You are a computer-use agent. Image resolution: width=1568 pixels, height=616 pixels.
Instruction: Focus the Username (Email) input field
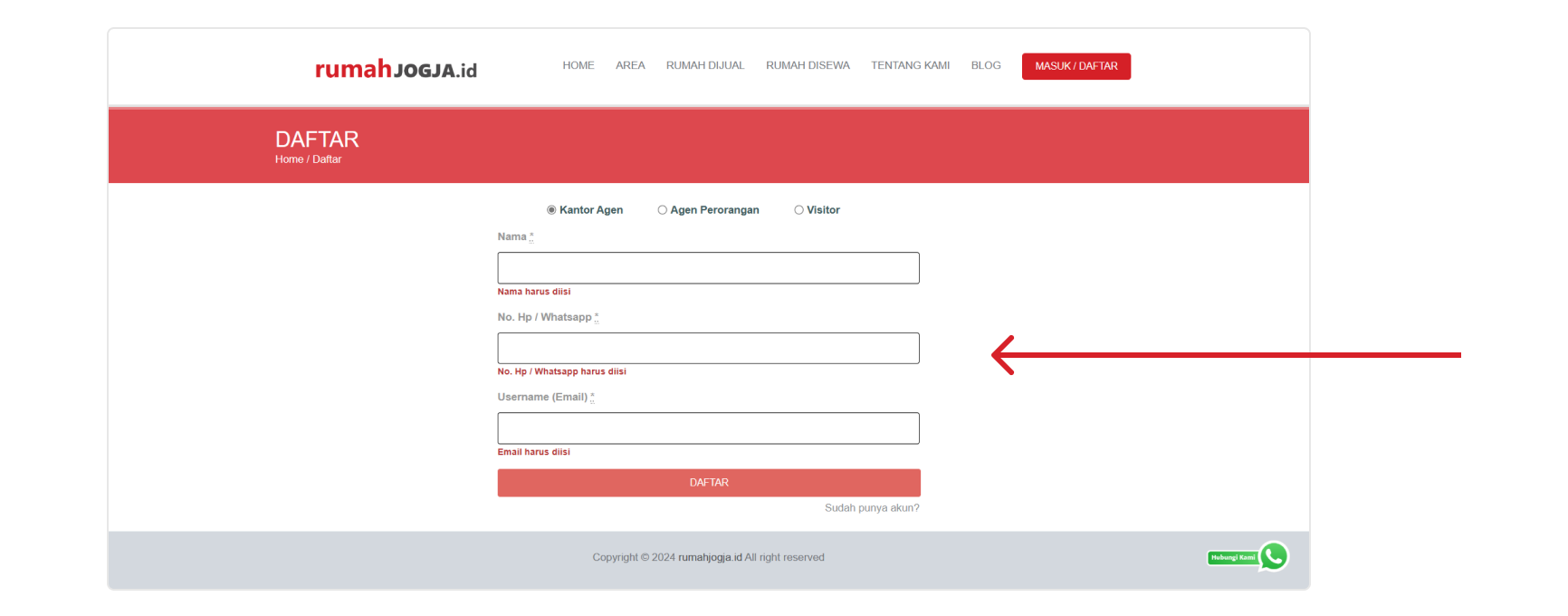708,428
